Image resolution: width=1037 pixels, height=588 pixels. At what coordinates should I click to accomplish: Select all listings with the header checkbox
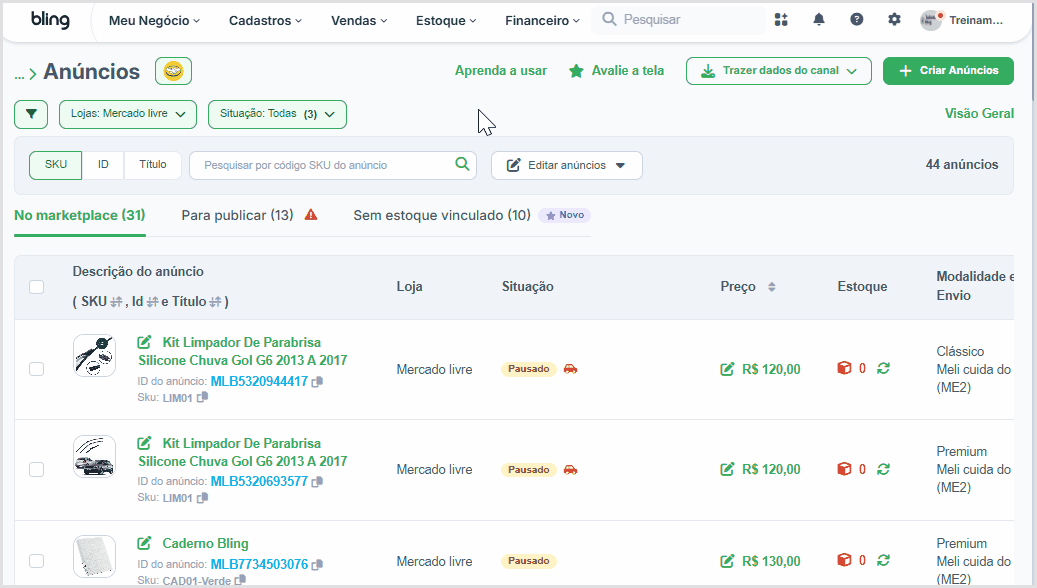(x=36, y=287)
